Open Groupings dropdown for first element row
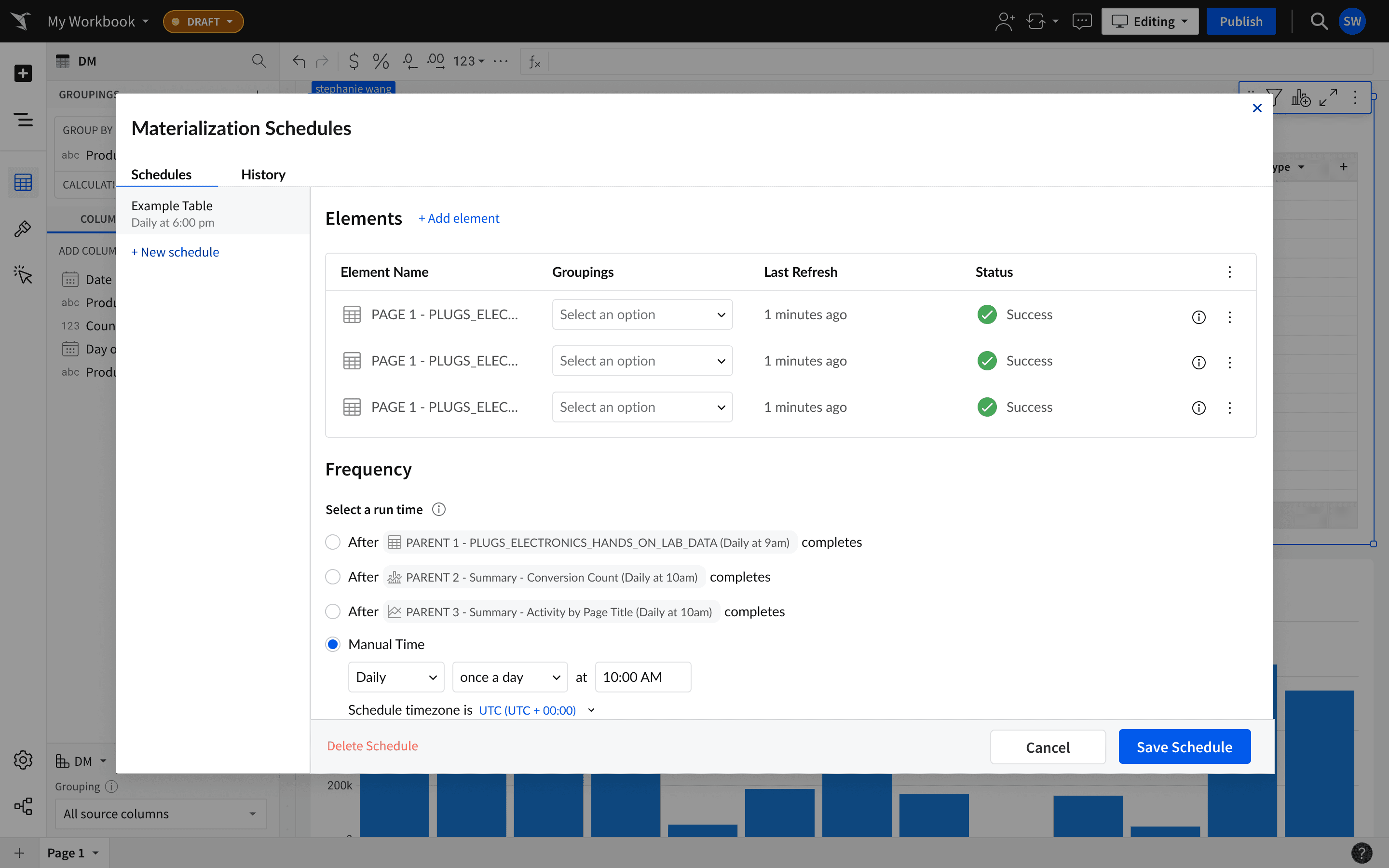1389x868 pixels. pyautogui.click(x=642, y=314)
